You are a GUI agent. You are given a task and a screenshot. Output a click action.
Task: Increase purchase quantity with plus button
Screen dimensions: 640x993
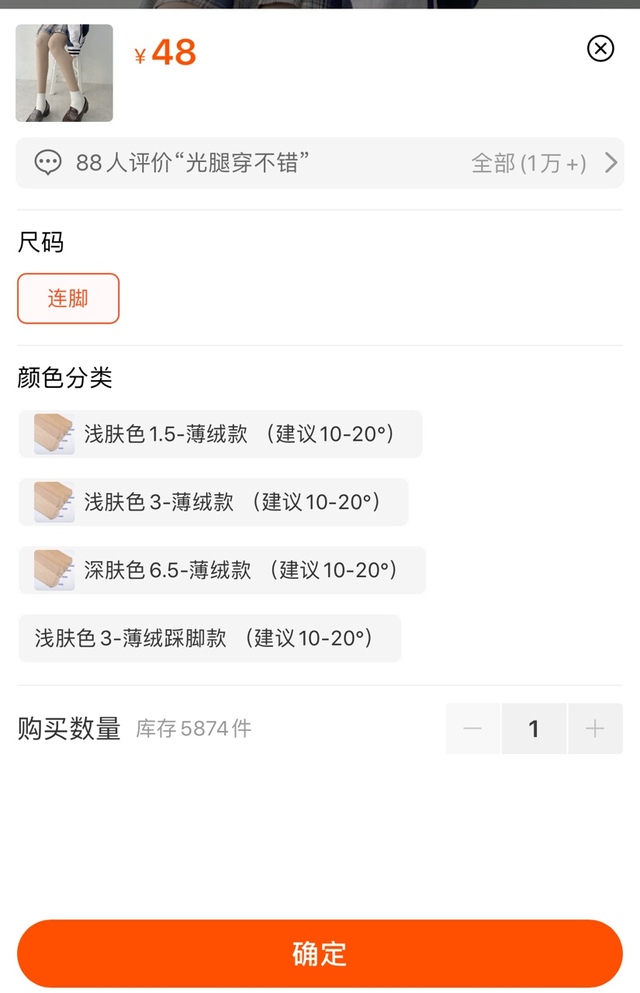pos(595,729)
